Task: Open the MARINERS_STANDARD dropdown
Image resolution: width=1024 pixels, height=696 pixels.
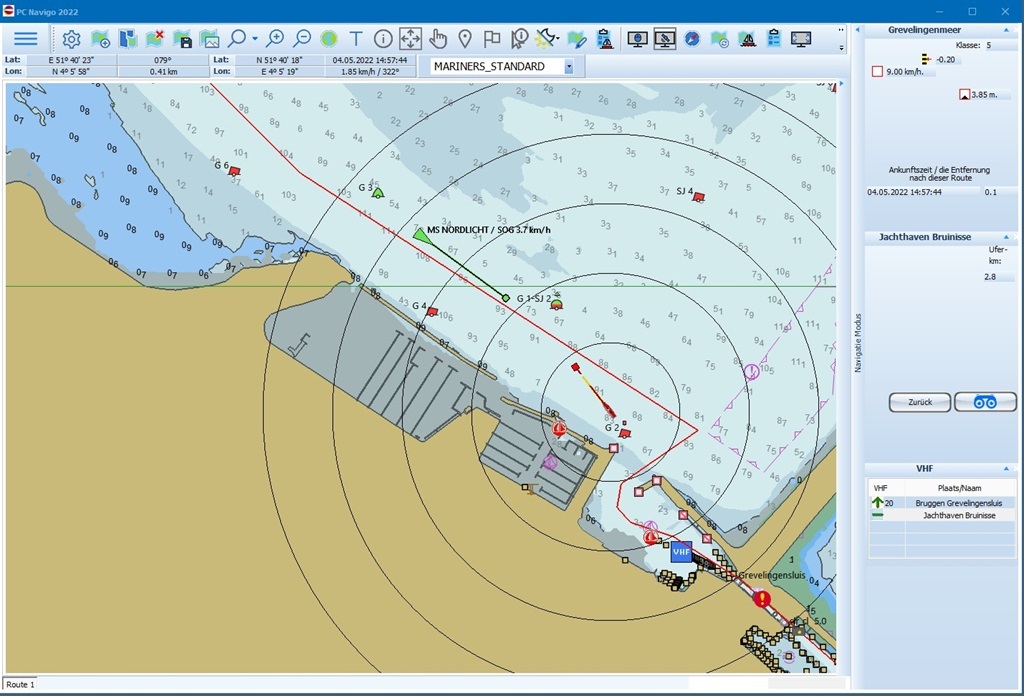Action: [x=569, y=67]
